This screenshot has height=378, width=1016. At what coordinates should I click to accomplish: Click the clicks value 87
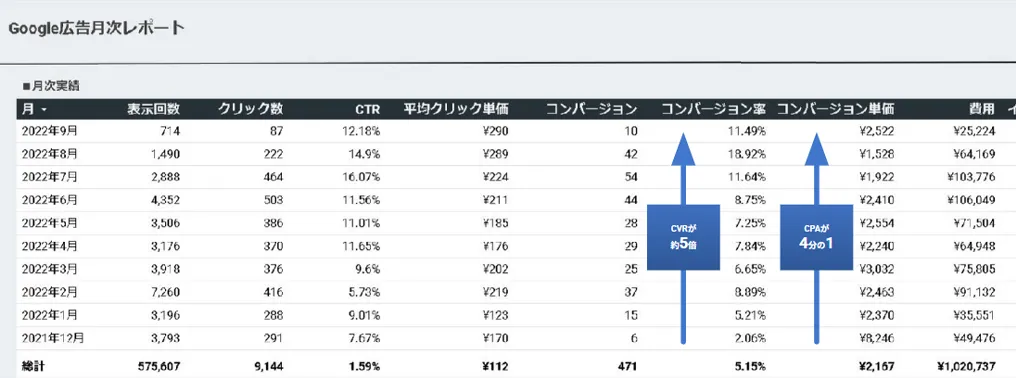click(x=276, y=131)
